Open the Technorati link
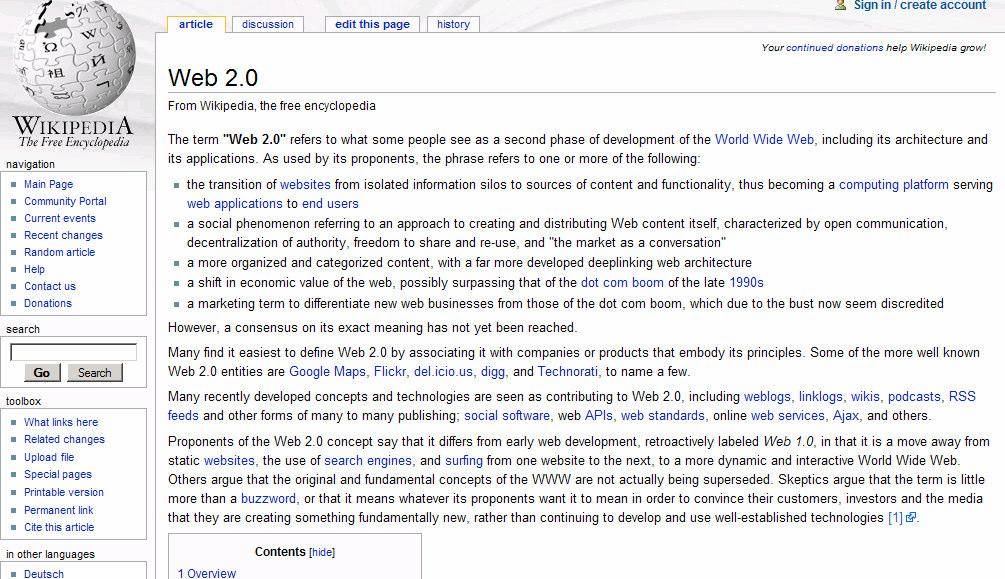The image size is (1005, 579). (567, 371)
